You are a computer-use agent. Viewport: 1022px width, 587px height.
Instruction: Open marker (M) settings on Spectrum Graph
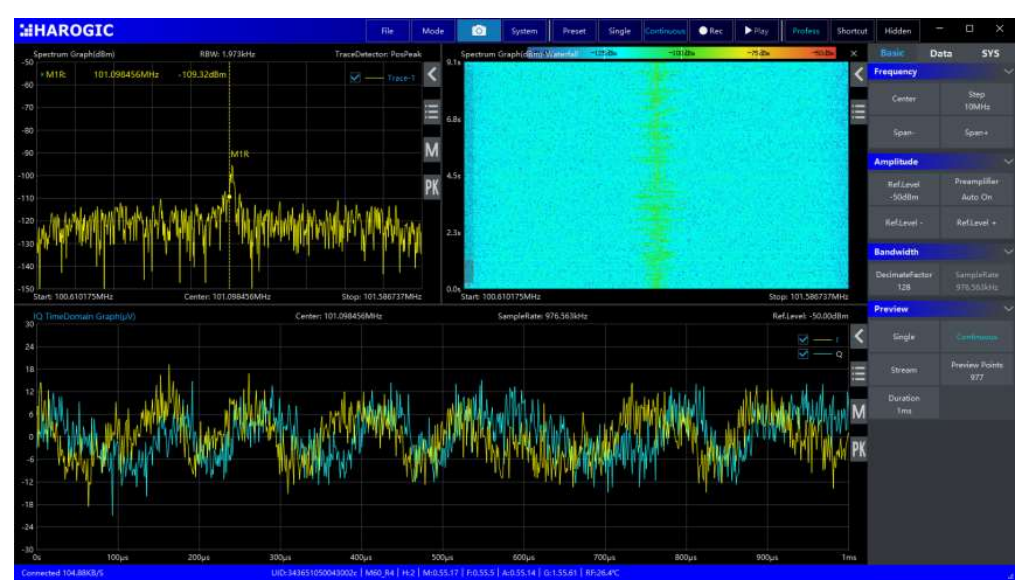431,150
